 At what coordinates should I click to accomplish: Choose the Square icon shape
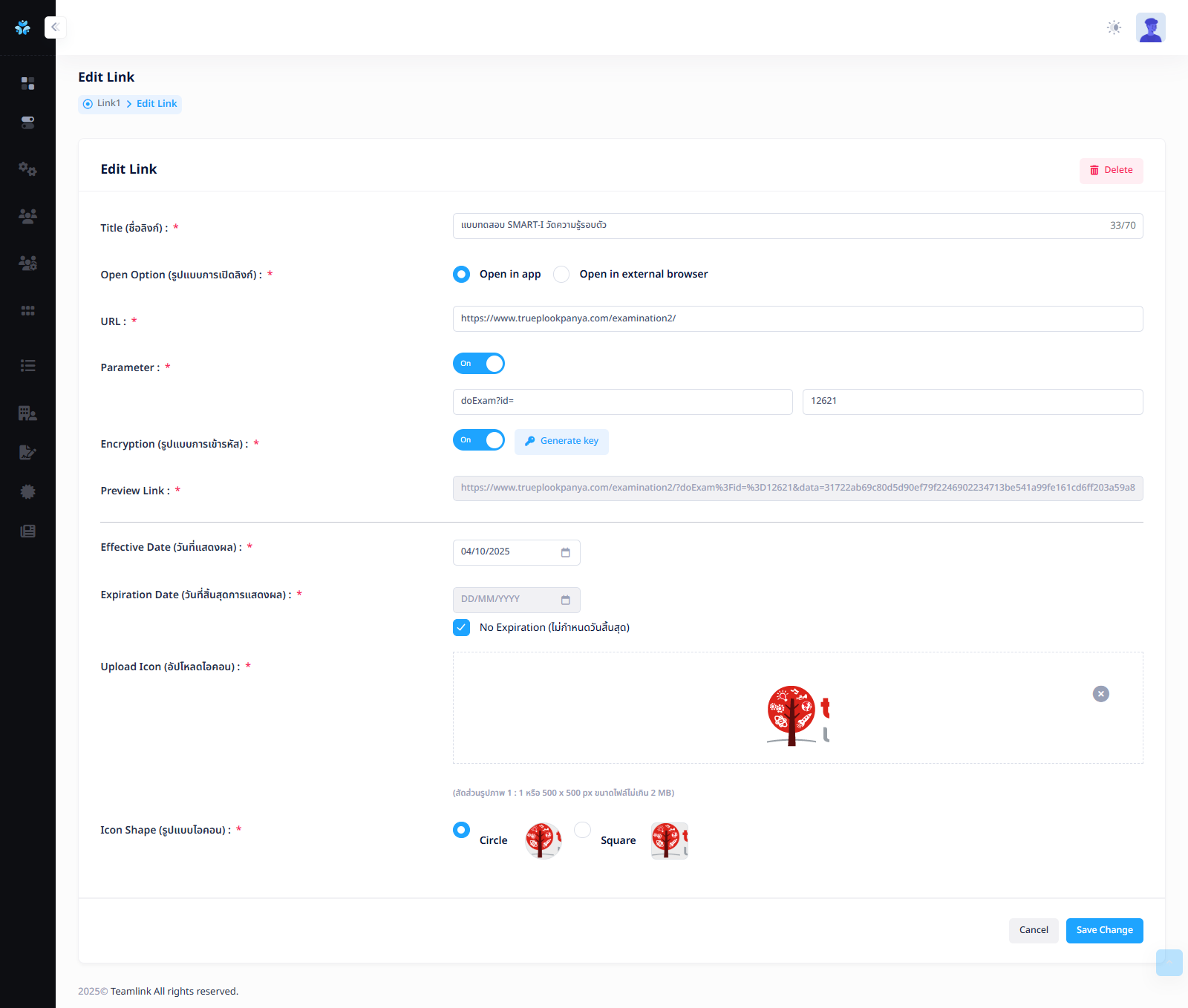point(583,830)
